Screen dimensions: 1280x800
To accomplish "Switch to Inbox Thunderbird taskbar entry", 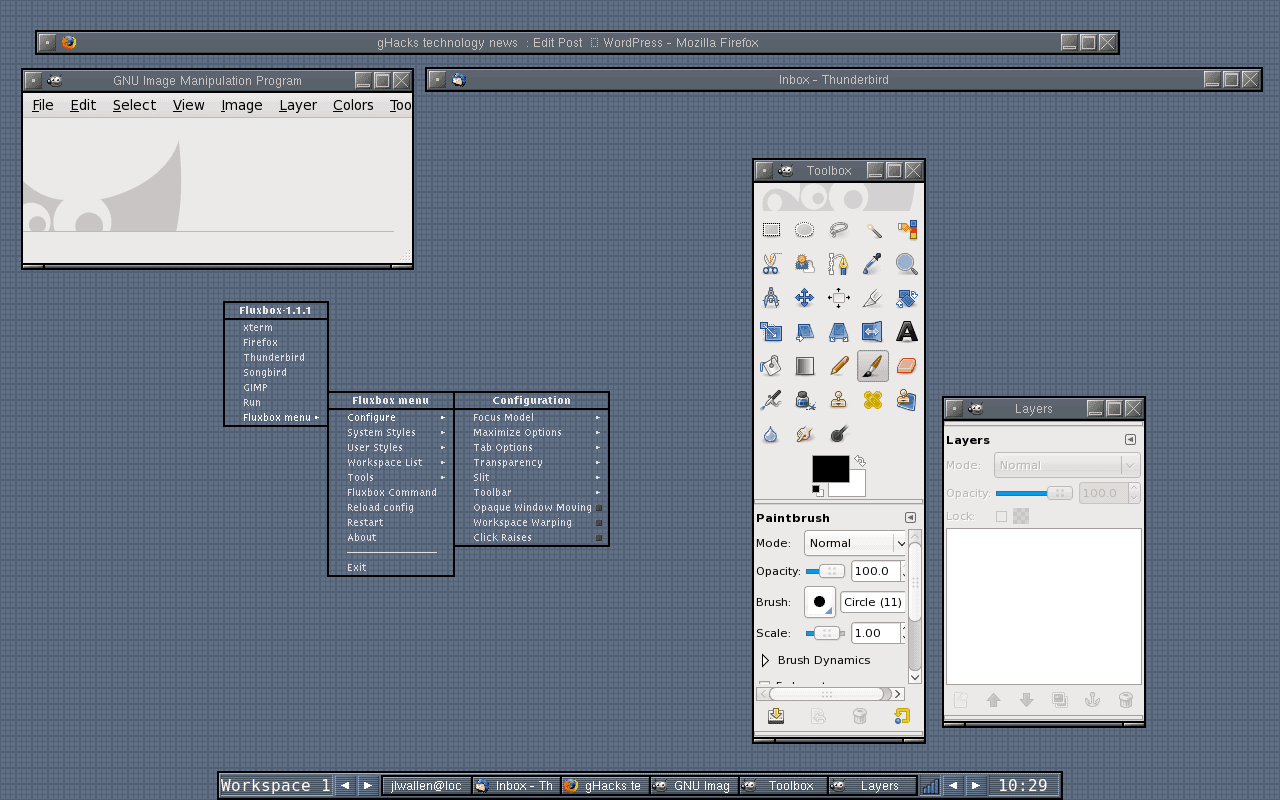I will (x=515, y=786).
